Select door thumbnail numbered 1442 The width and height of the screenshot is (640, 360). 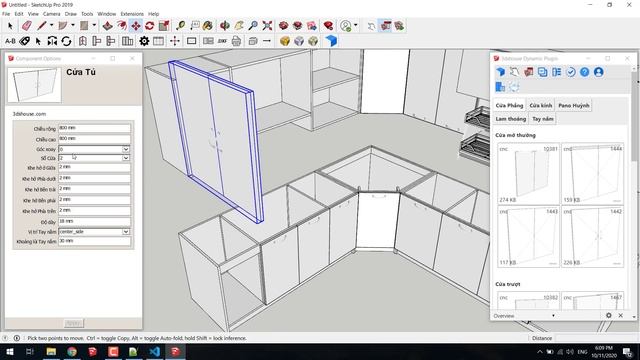[593, 237]
